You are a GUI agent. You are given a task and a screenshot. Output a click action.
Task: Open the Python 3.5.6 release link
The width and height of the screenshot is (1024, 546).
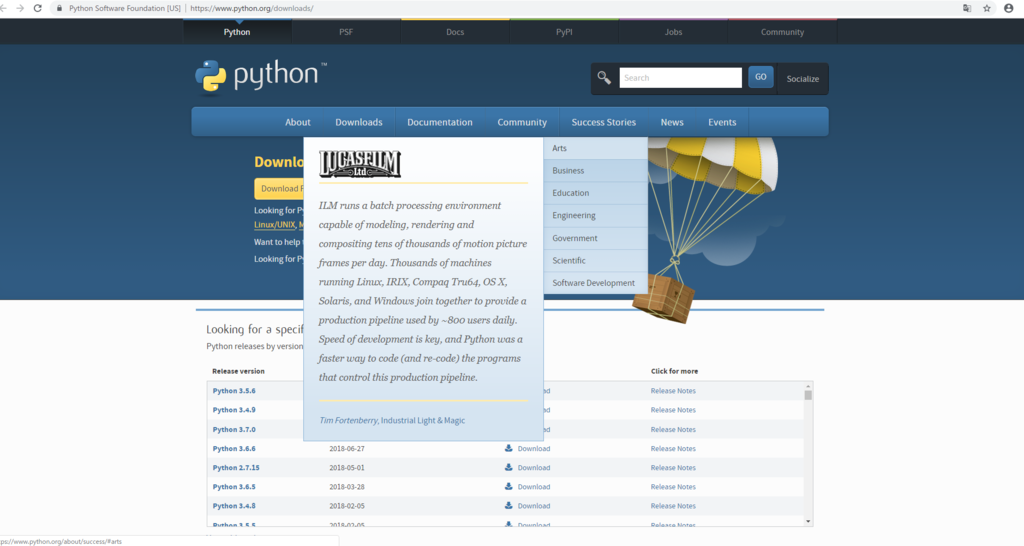[234, 391]
